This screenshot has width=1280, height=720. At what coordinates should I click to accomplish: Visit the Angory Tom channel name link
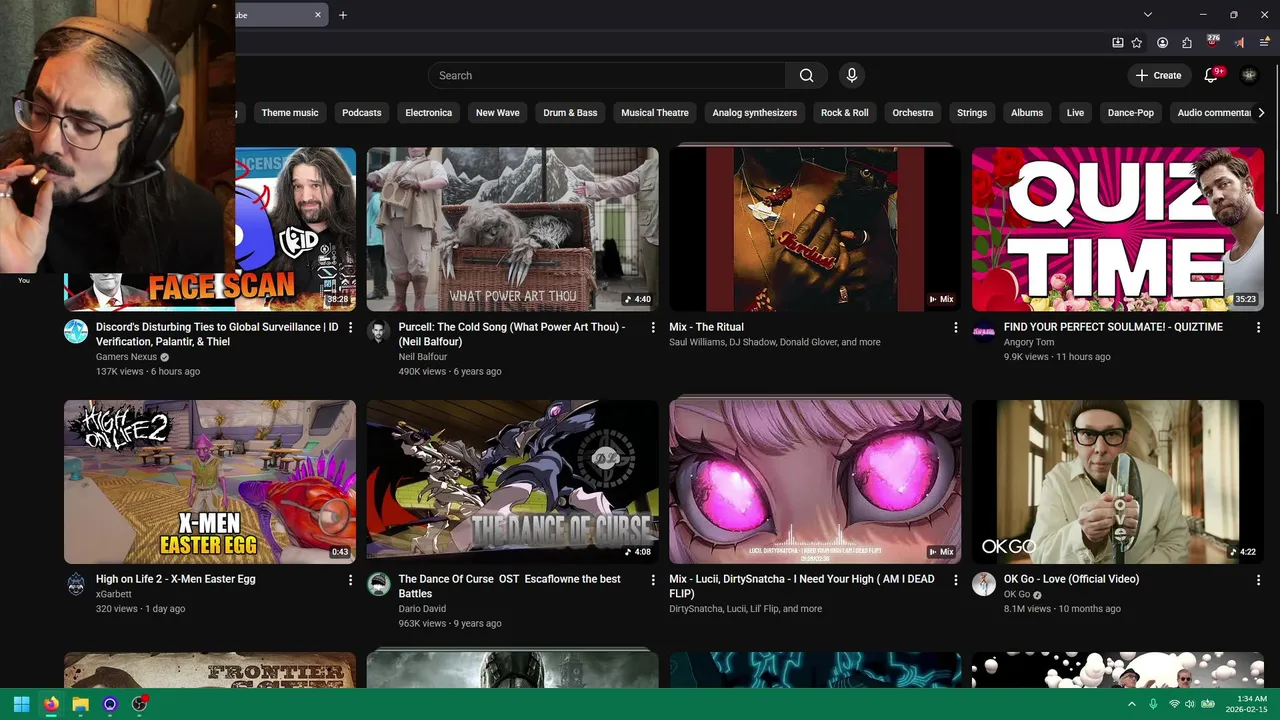pyautogui.click(x=1029, y=342)
